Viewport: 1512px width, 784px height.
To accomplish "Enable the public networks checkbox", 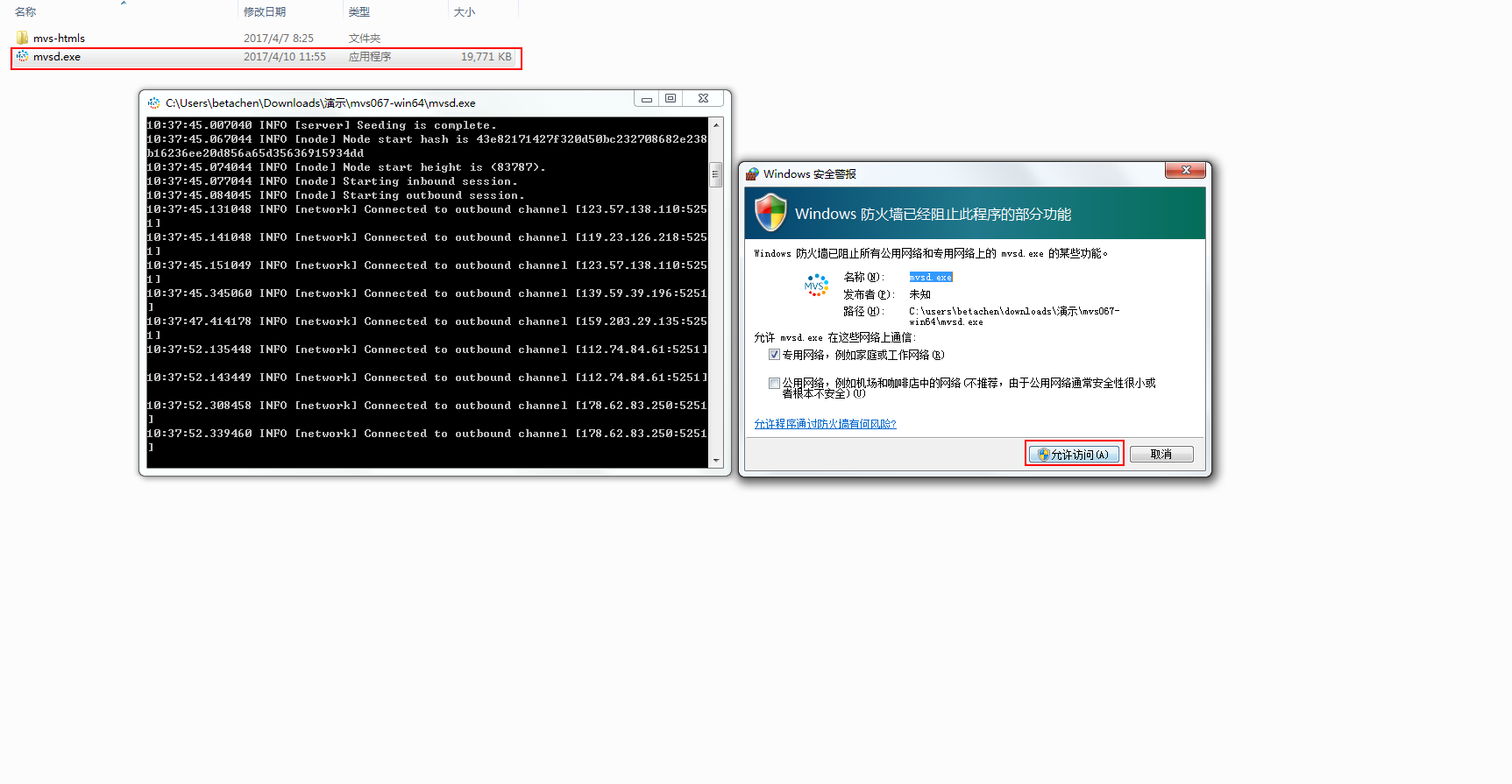I will (774, 383).
